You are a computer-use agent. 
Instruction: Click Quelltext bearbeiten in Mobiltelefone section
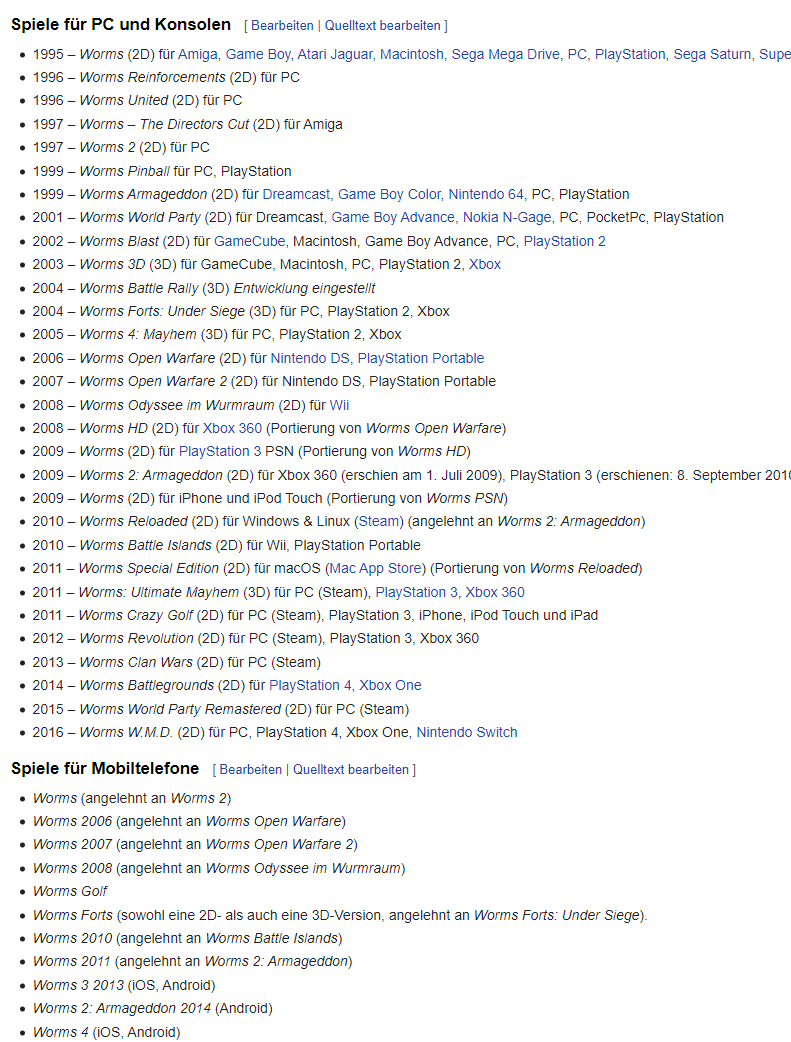[351, 770]
